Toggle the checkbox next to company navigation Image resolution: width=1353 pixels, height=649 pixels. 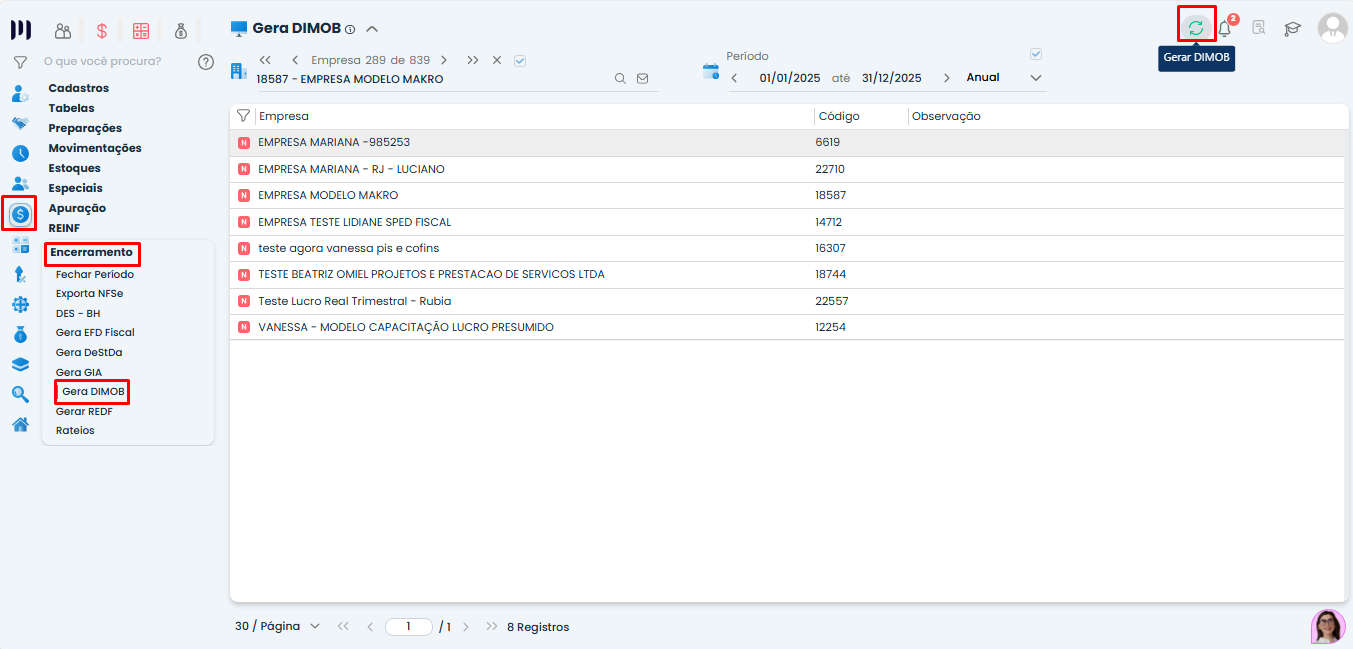[520, 60]
